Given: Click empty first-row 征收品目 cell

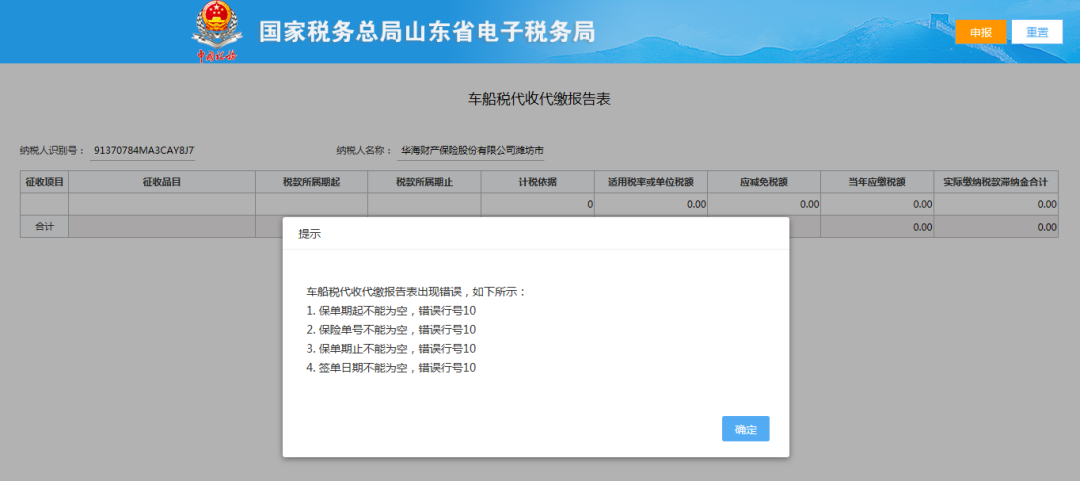Looking at the screenshot, I should pyautogui.click(x=162, y=205).
